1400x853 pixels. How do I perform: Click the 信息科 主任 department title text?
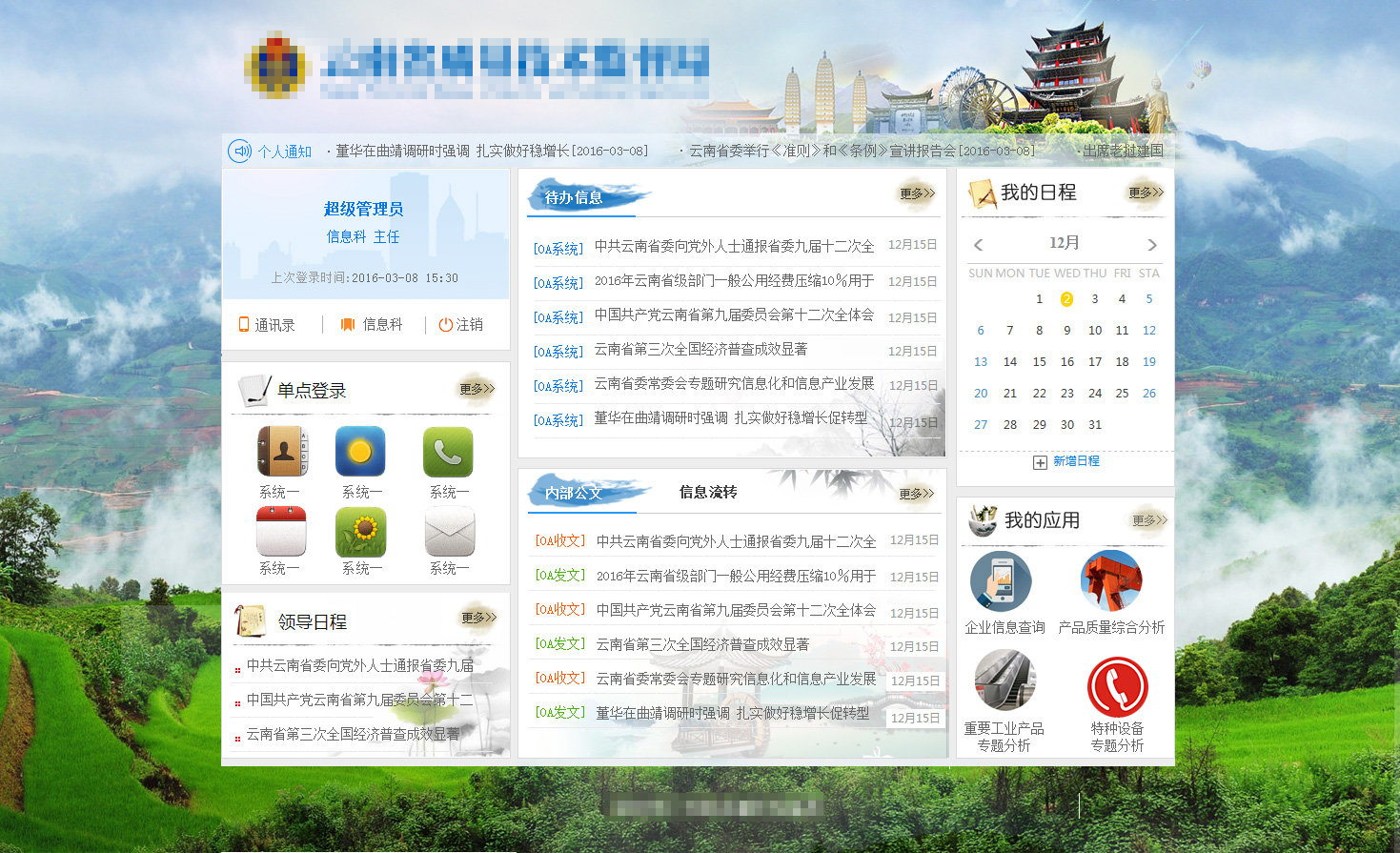(x=363, y=236)
